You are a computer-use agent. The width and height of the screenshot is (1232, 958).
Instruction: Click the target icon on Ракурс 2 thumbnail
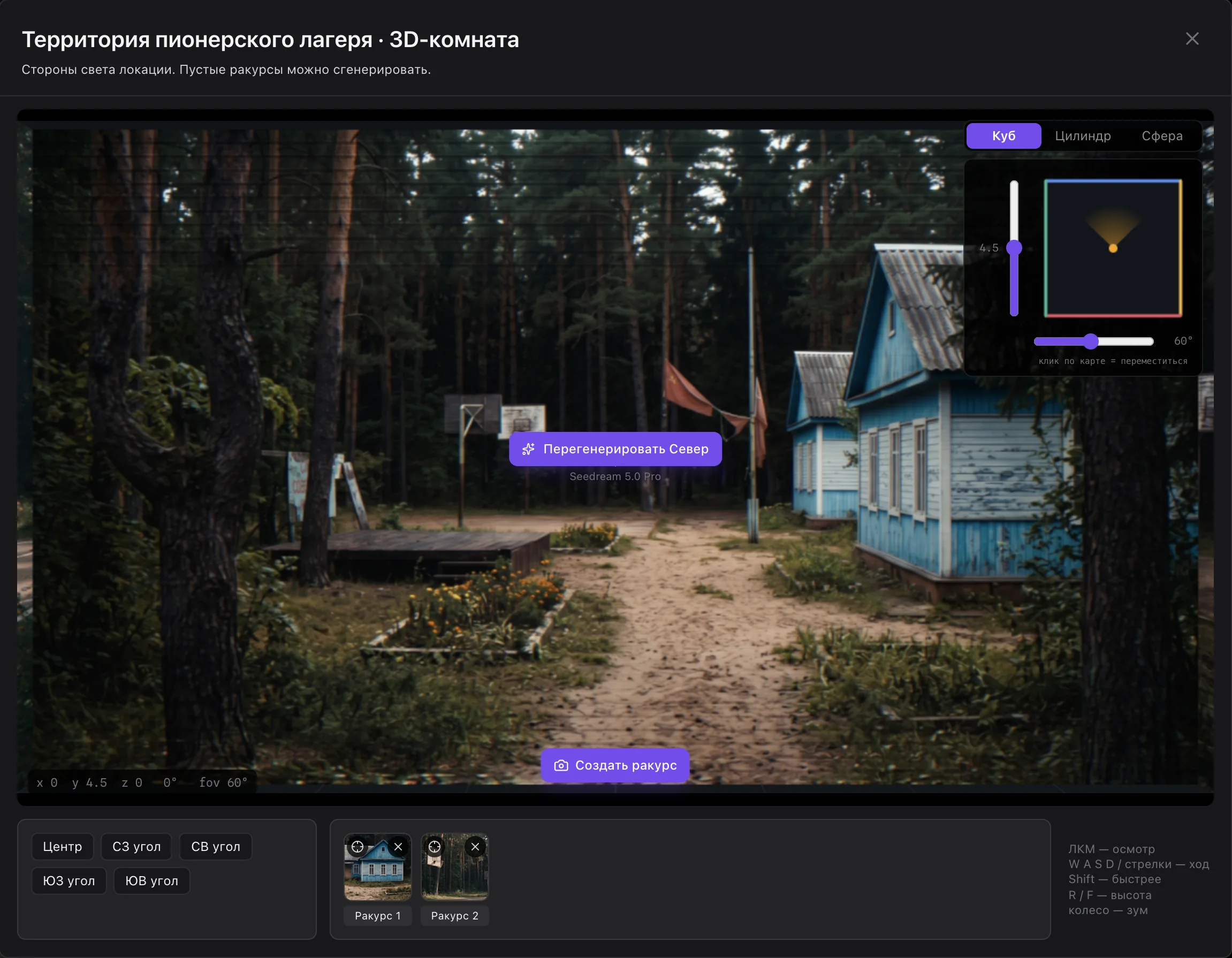[x=435, y=847]
